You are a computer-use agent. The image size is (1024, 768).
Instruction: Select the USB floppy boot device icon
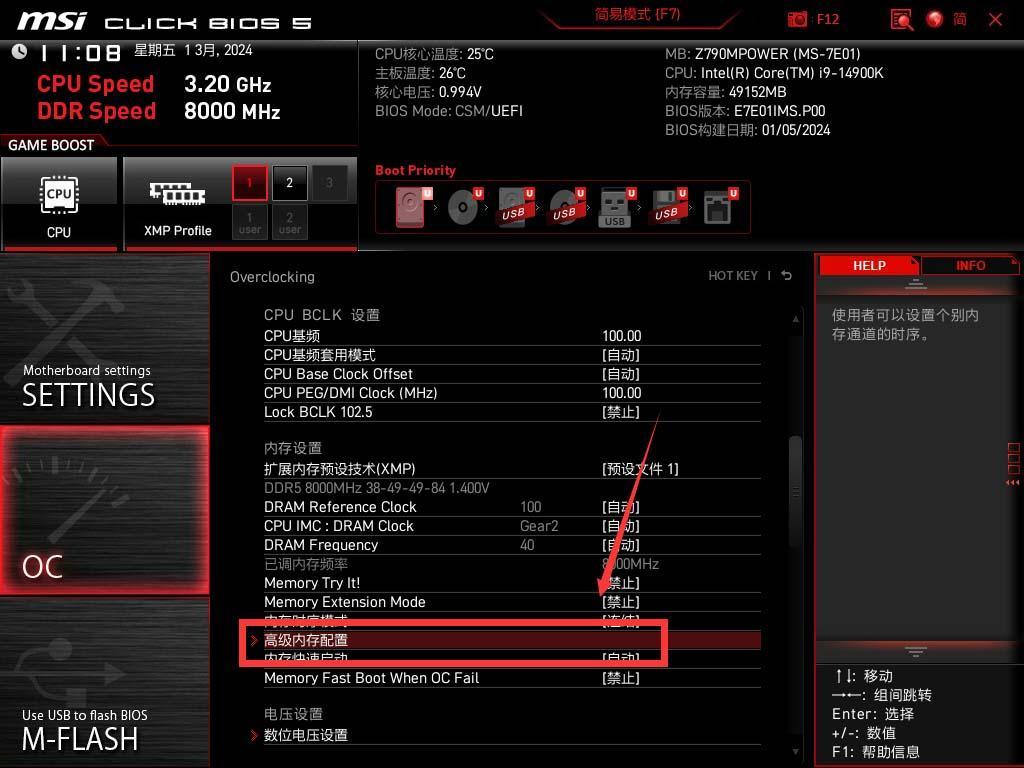click(x=667, y=207)
